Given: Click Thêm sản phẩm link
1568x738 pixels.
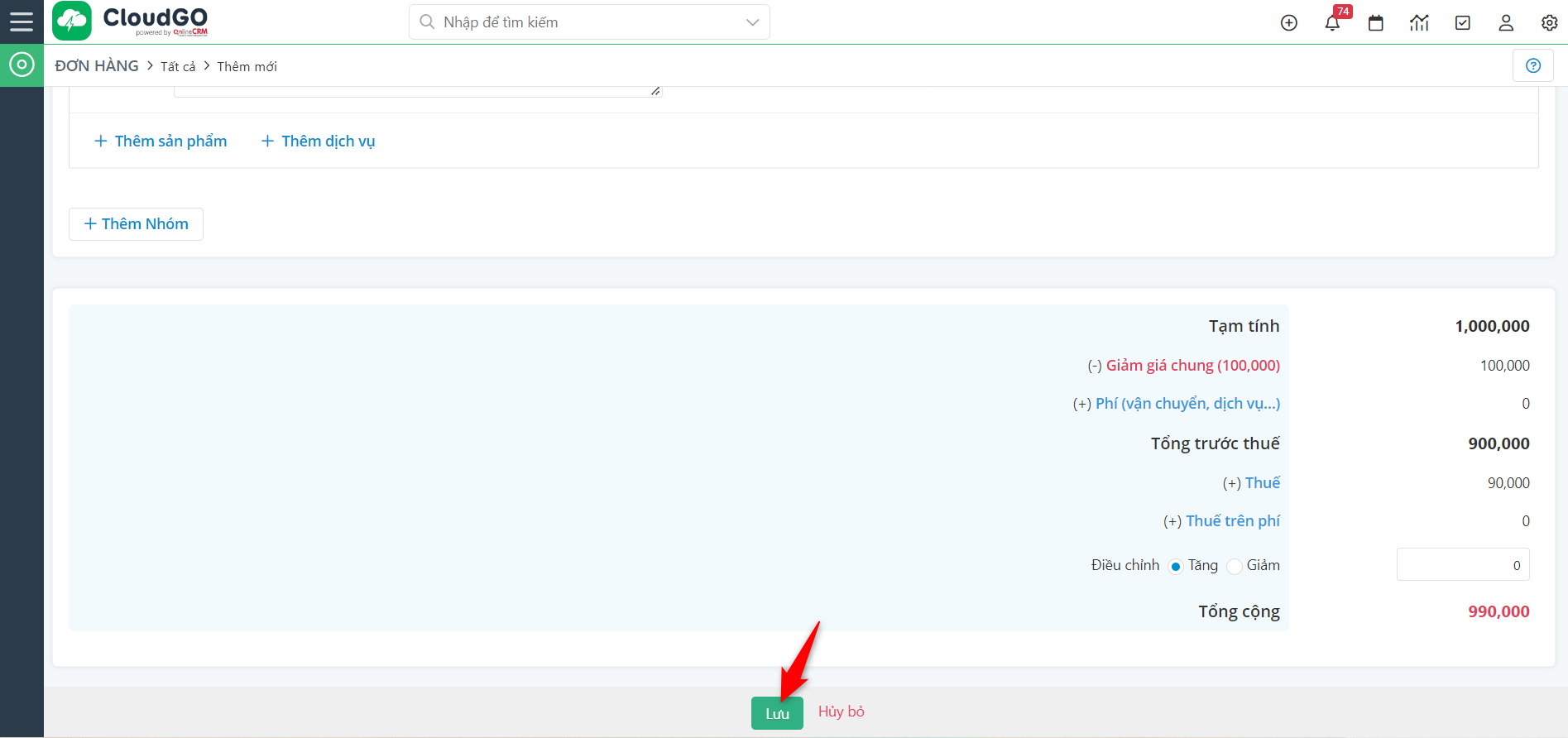Looking at the screenshot, I should tap(161, 141).
